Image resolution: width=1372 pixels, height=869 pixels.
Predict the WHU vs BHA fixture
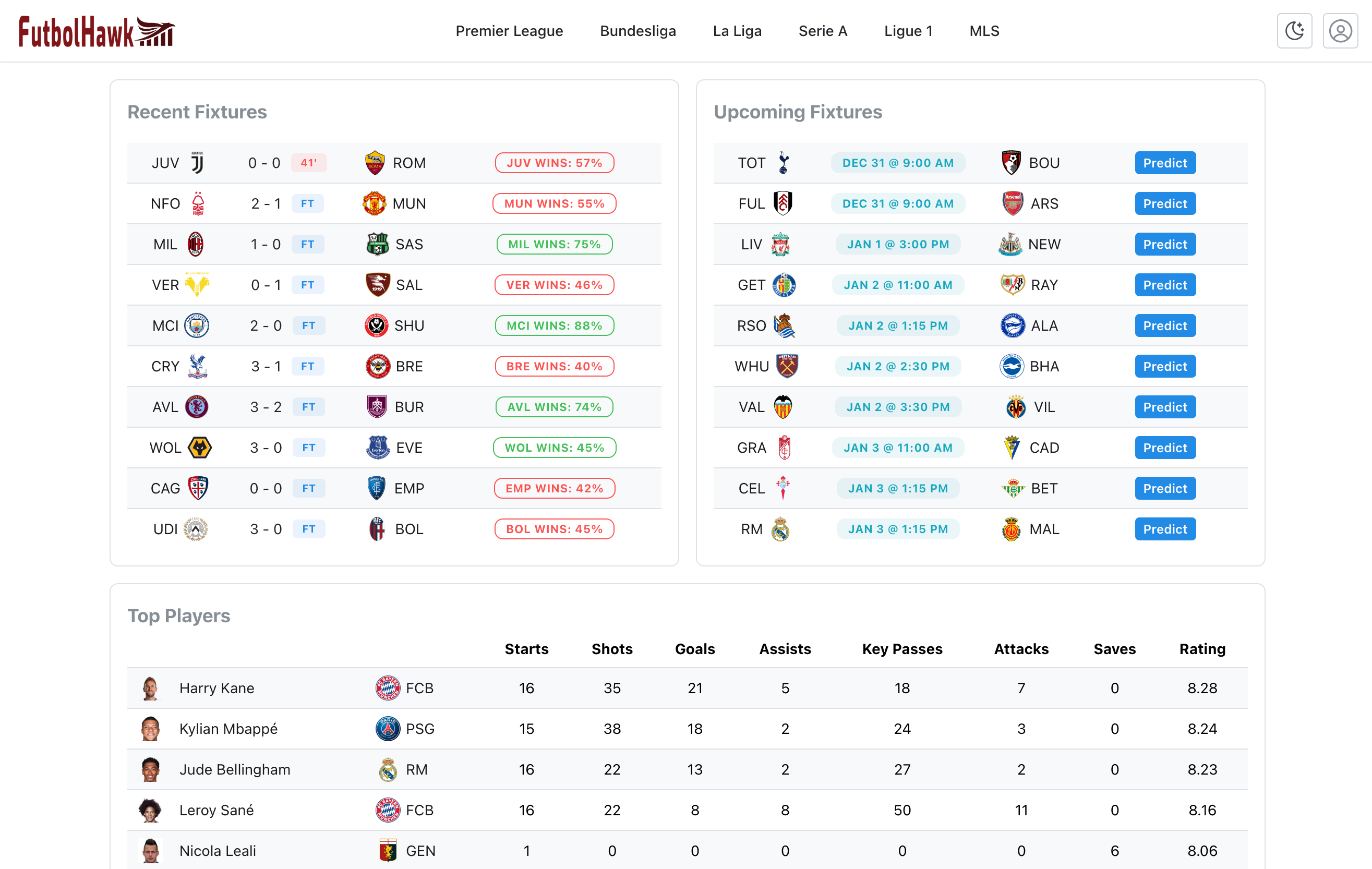pos(1164,366)
